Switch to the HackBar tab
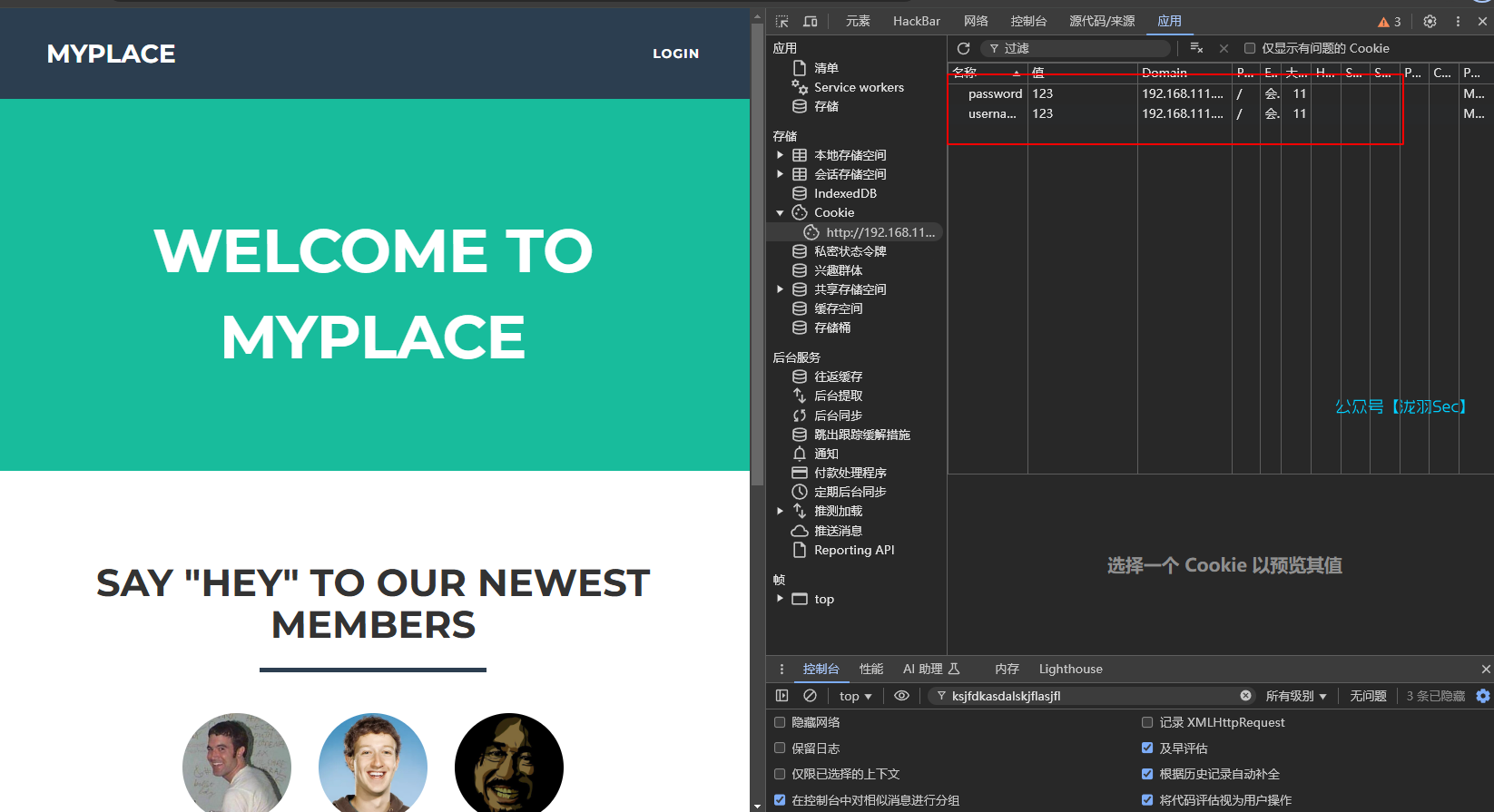Image resolution: width=1494 pixels, height=812 pixels. point(916,21)
